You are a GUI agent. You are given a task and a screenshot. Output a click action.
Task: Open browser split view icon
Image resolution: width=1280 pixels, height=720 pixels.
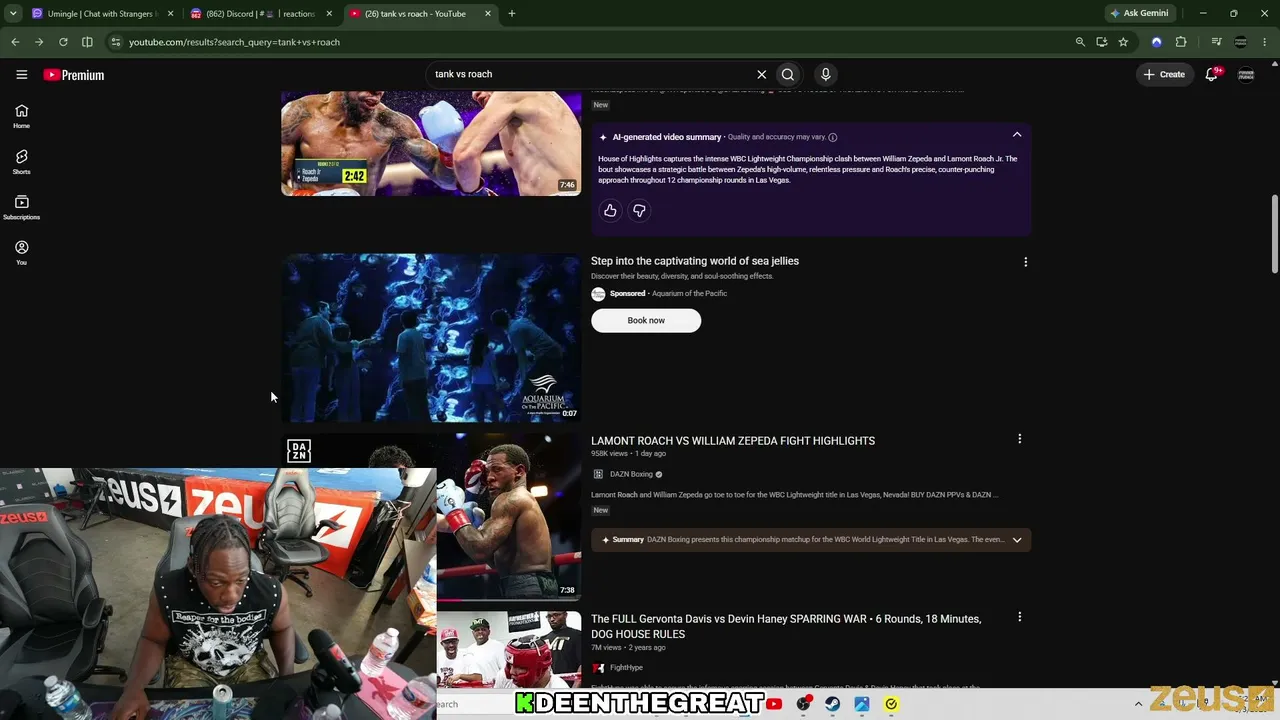(87, 42)
